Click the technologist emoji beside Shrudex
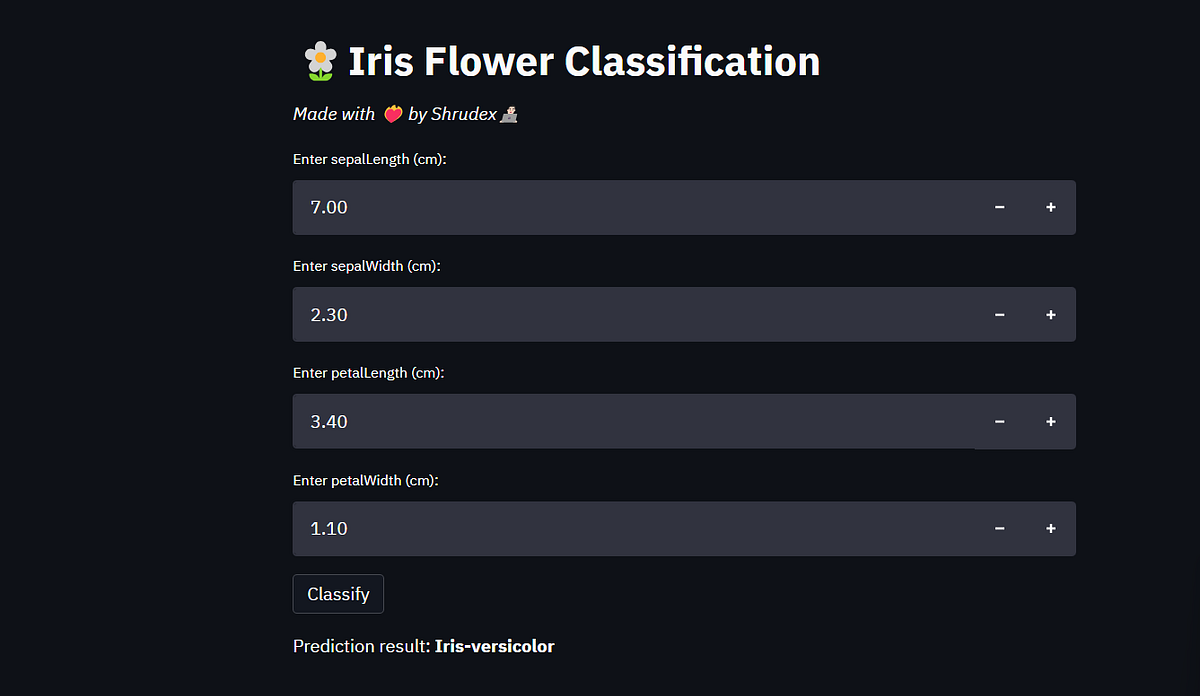This screenshot has width=1200, height=696. tap(509, 115)
